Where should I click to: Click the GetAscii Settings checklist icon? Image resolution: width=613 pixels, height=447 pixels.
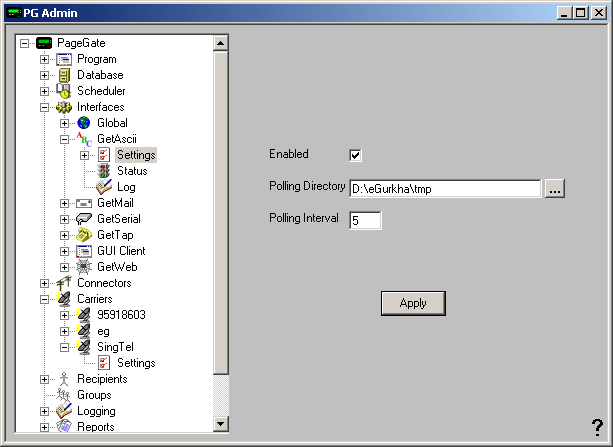(104, 155)
